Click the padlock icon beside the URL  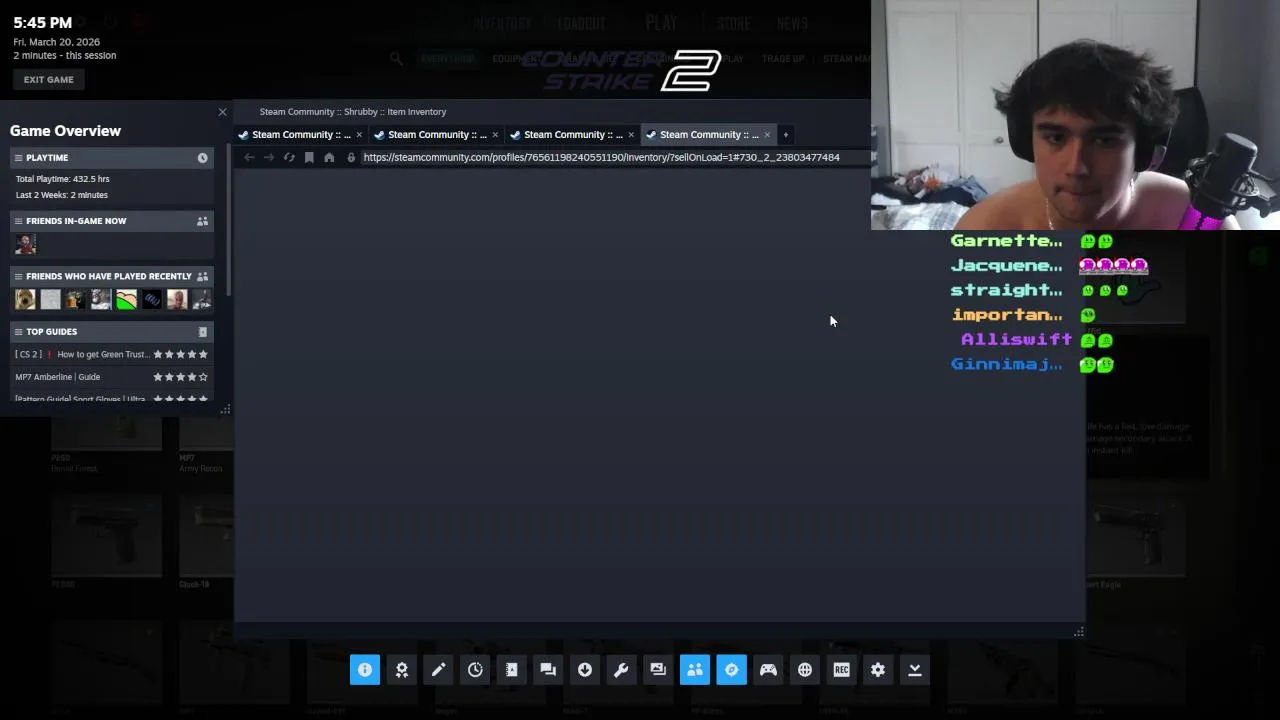pyautogui.click(x=351, y=157)
